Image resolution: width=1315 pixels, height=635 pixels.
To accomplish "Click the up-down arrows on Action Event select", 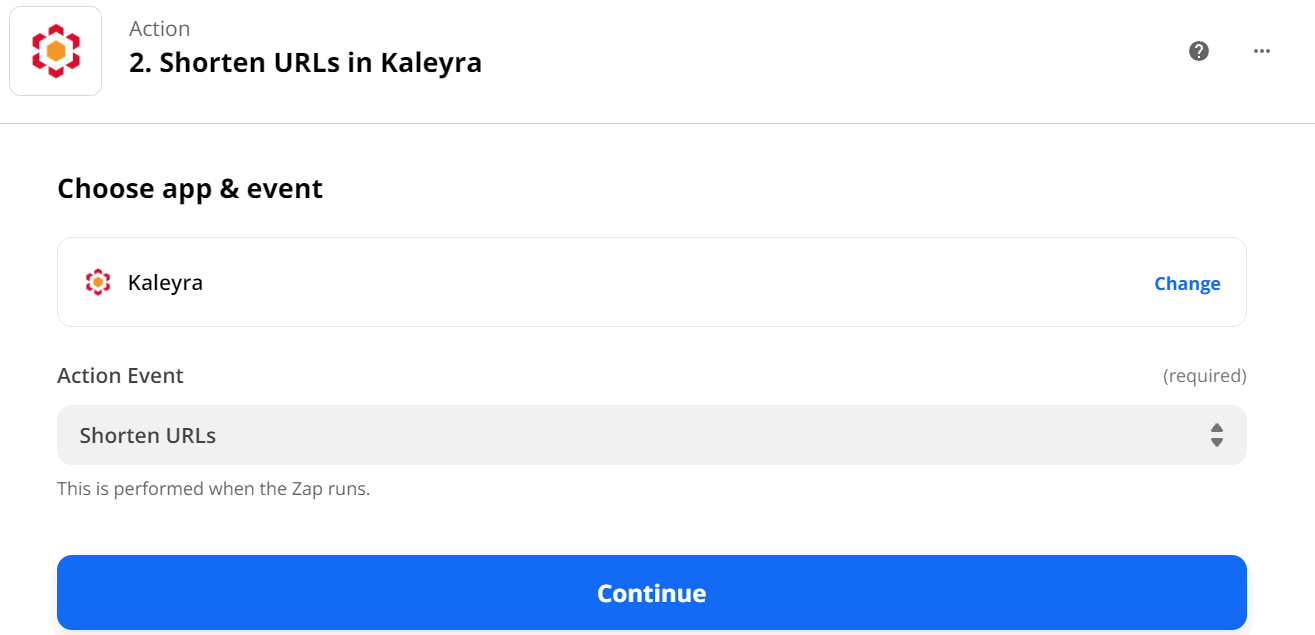I will tap(1217, 435).
